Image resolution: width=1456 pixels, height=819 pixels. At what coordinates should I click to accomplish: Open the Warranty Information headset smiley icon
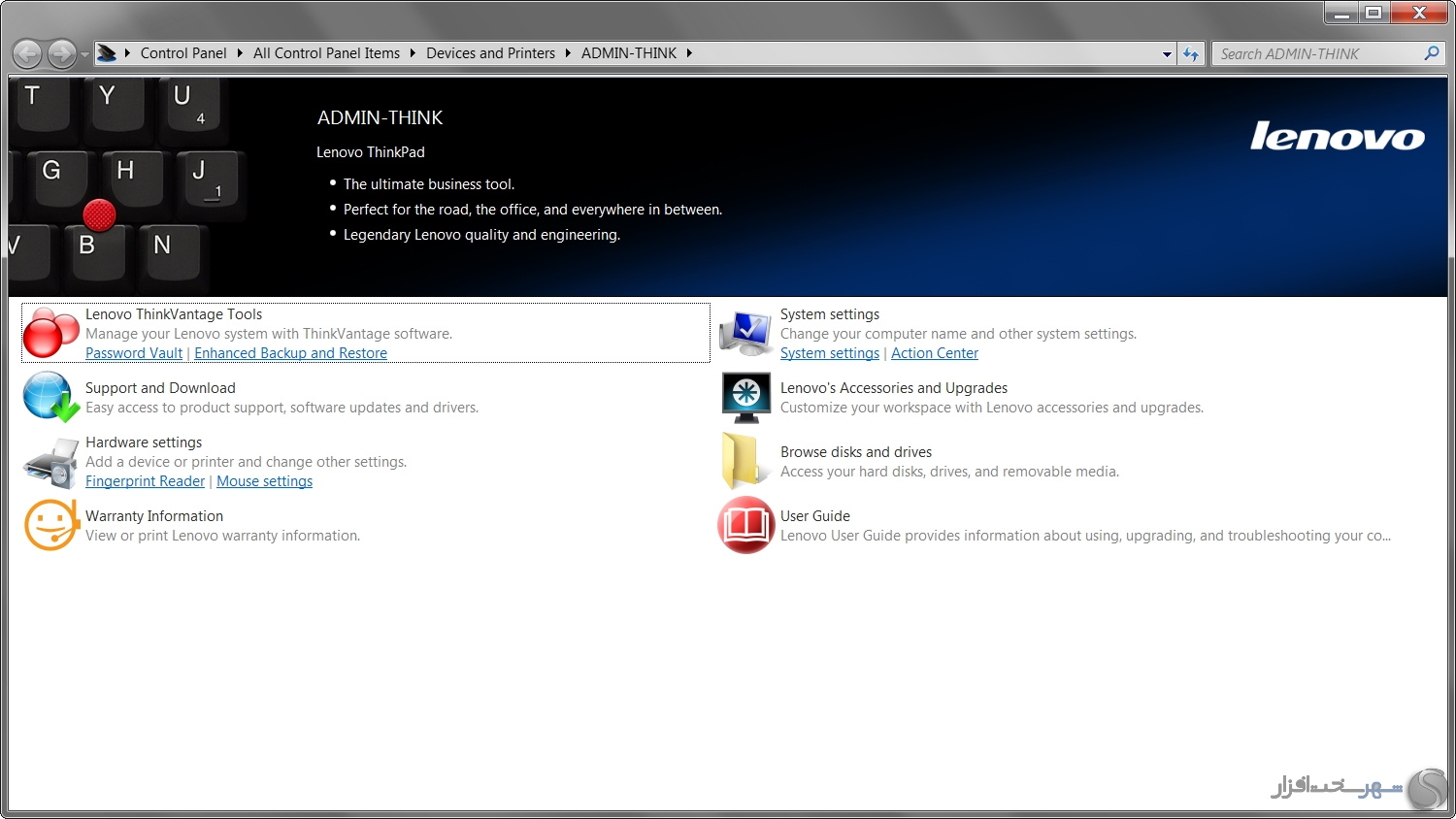50,525
